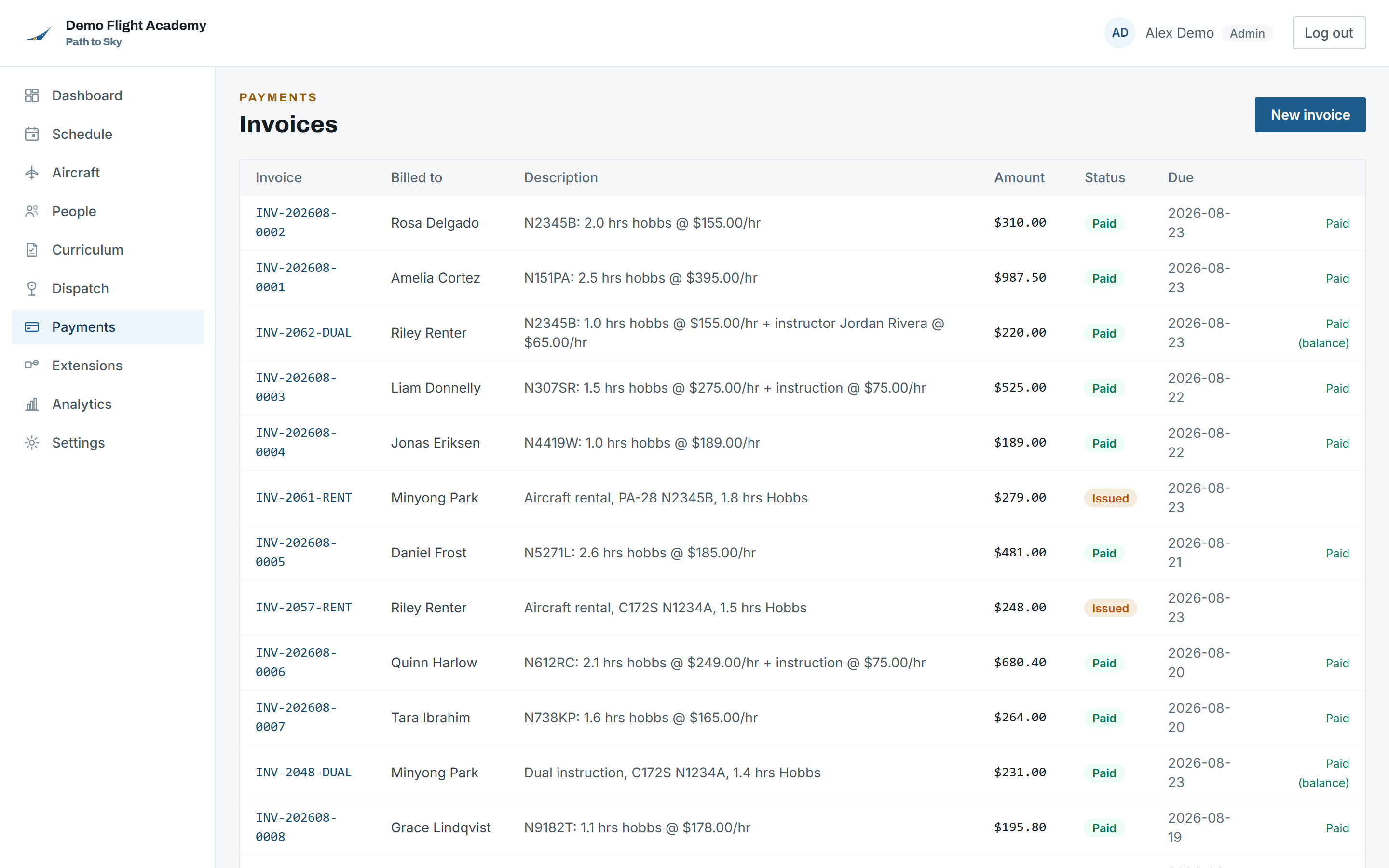The height and width of the screenshot is (868, 1389).
Task: Click the Settings gear icon
Action: [x=32, y=443]
